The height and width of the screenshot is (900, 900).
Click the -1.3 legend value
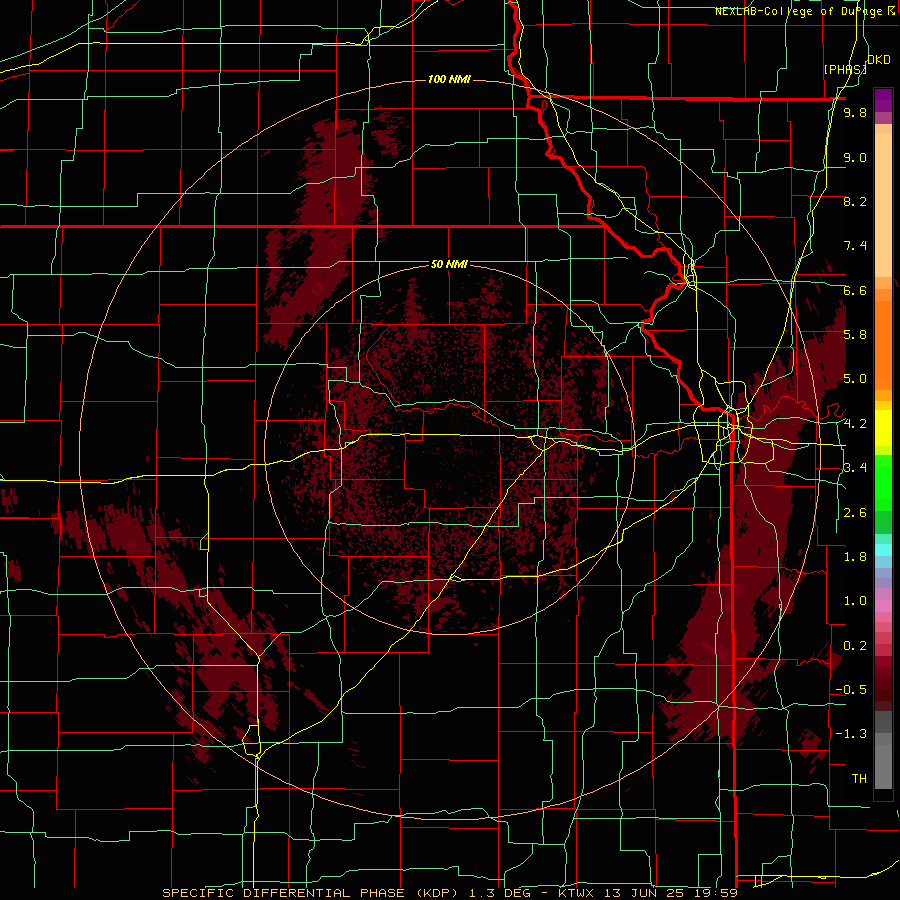851,734
